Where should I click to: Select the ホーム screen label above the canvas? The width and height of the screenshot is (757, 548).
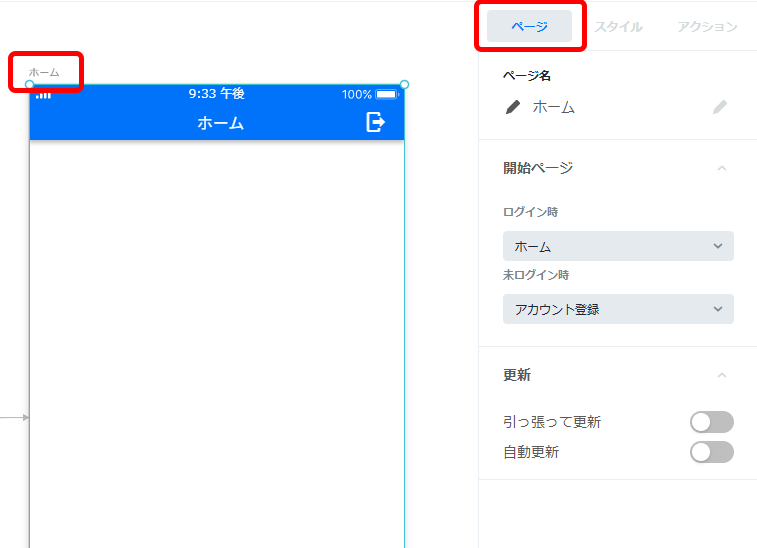point(44,72)
